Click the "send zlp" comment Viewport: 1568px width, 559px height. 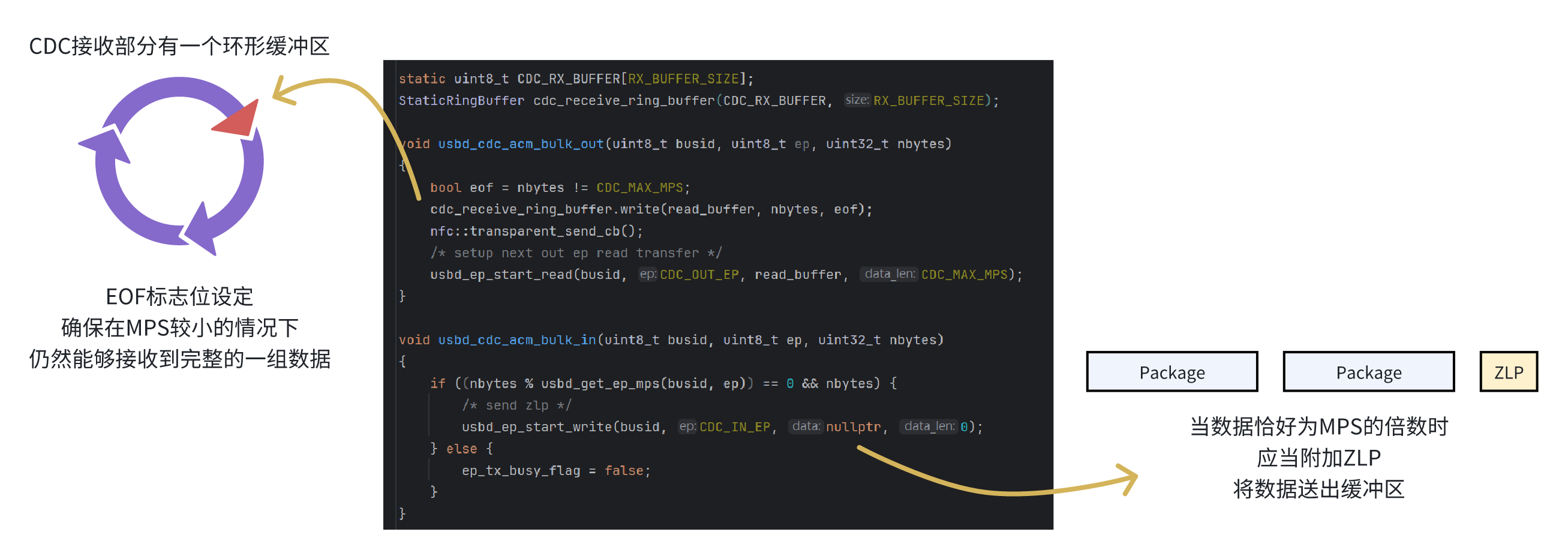click(516, 405)
